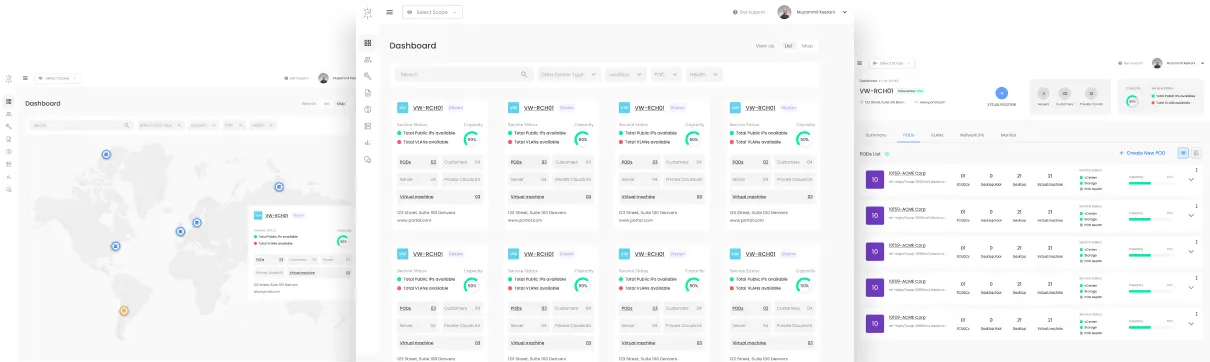Open Health filter in left map window
The width and height of the screenshot is (1210, 362).
click(262, 125)
